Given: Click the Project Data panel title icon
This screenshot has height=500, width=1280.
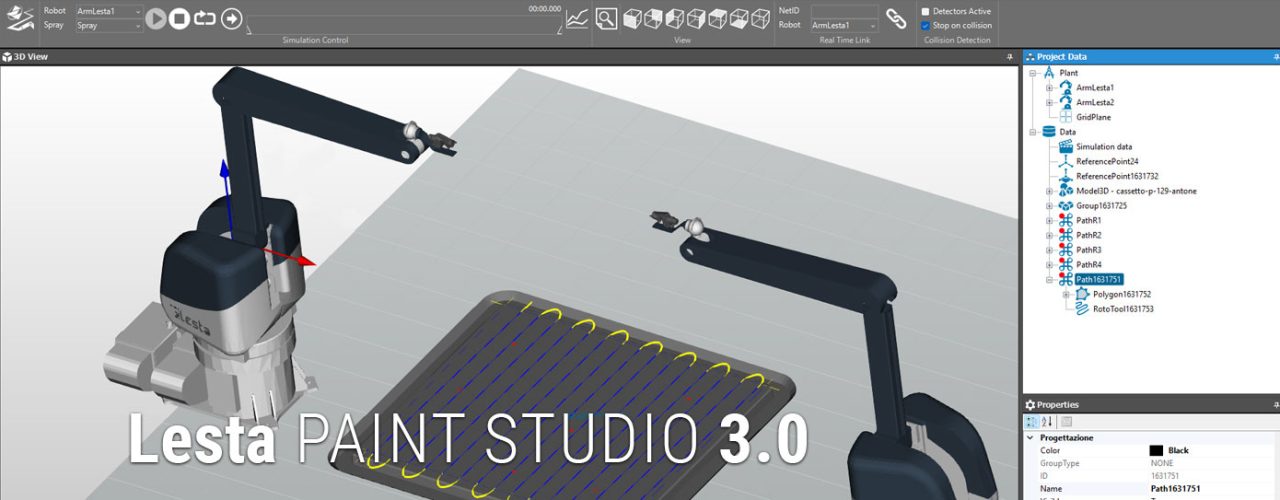Looking at the screenshot, I should (x=1030, y=57).
